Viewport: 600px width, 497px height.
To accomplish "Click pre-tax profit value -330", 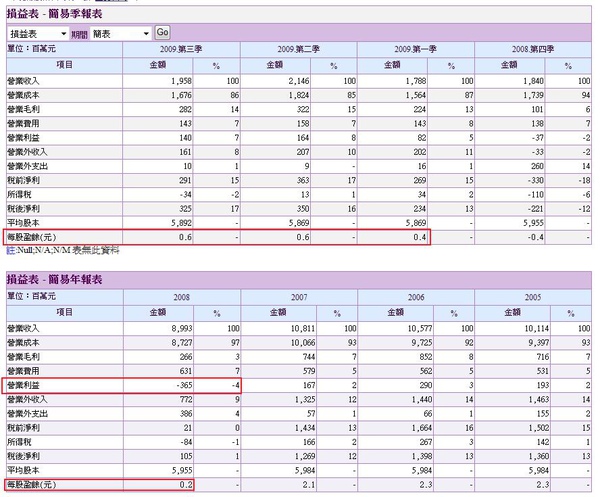I will [535, 181].
